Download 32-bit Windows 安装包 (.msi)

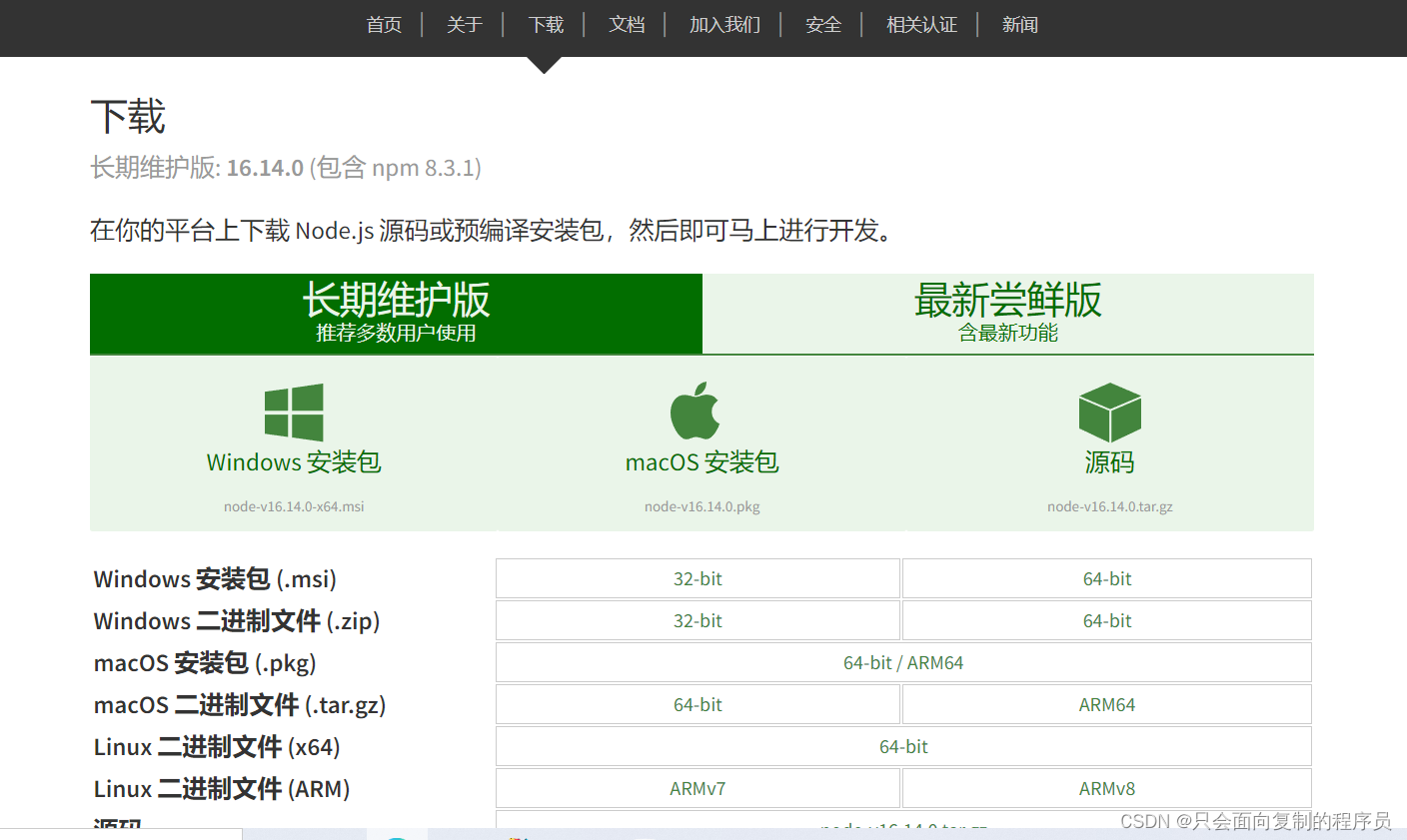pyautogui.click(x=698, y=579)
